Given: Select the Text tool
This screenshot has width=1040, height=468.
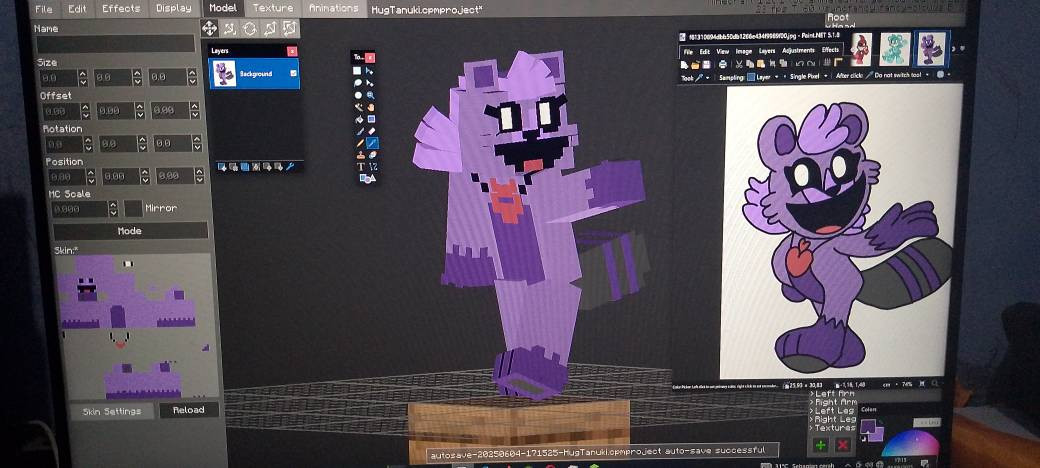Looking at the screenshot, I should (360, 166).
